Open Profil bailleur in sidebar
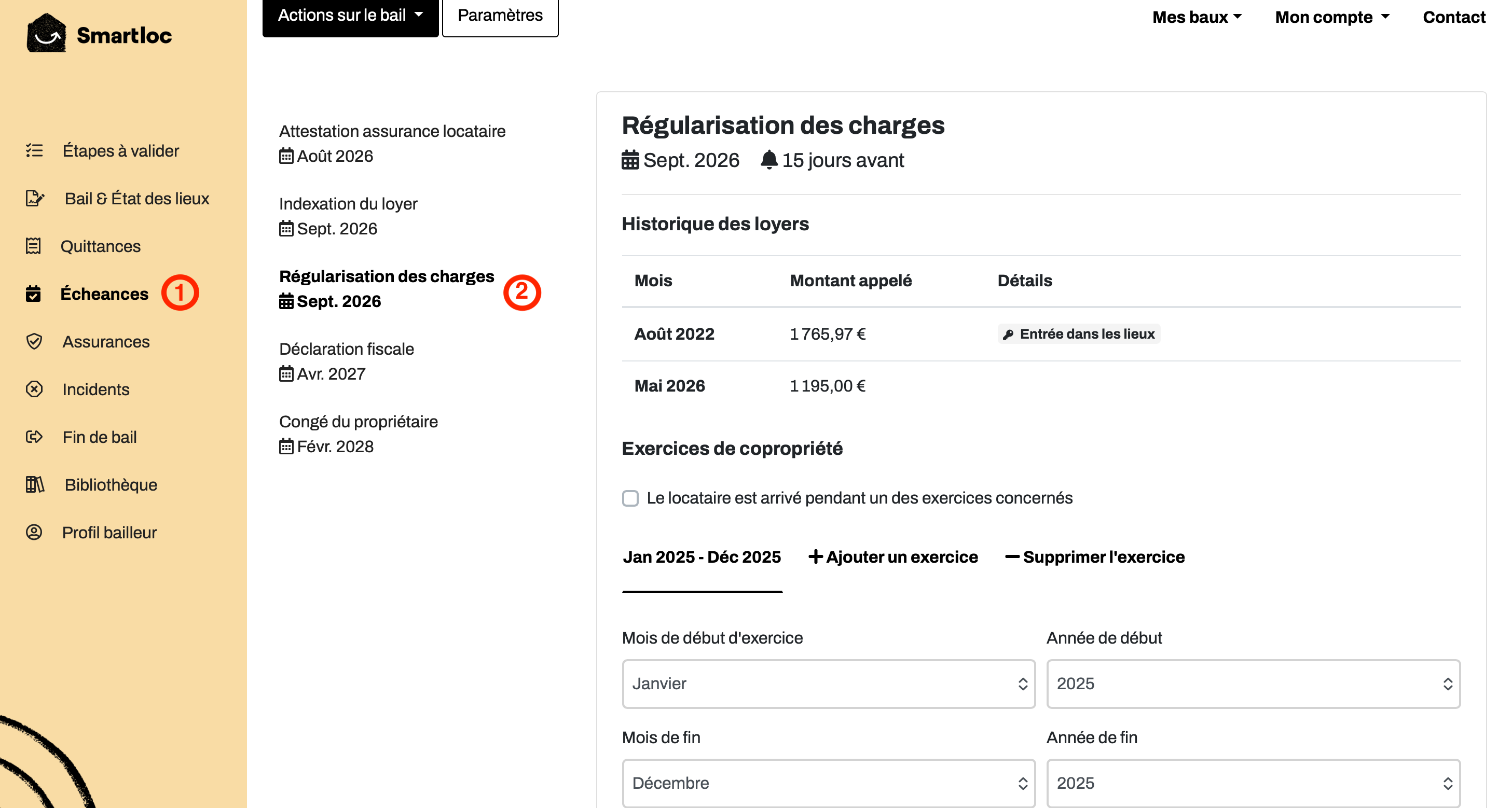 [109, 532]
